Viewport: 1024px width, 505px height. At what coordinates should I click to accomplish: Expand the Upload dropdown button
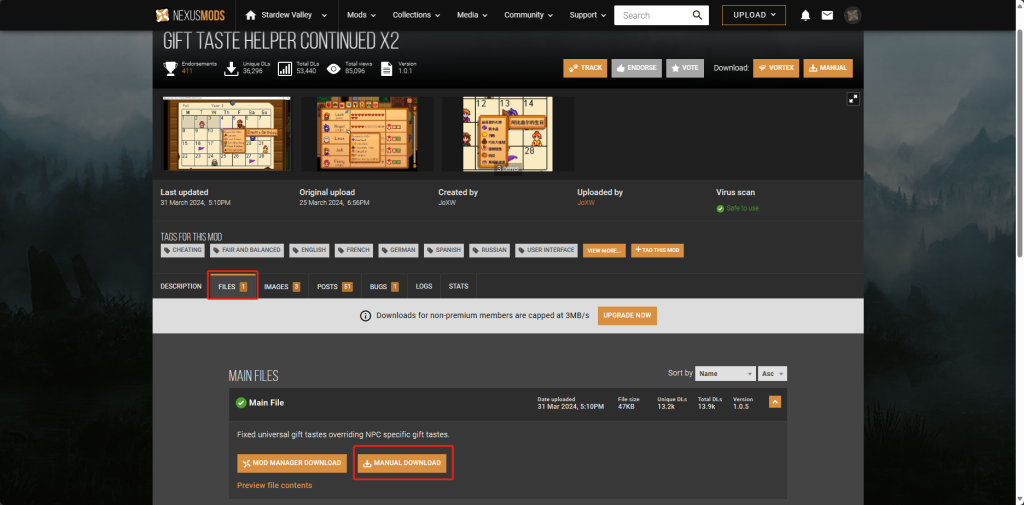[753, 15]
